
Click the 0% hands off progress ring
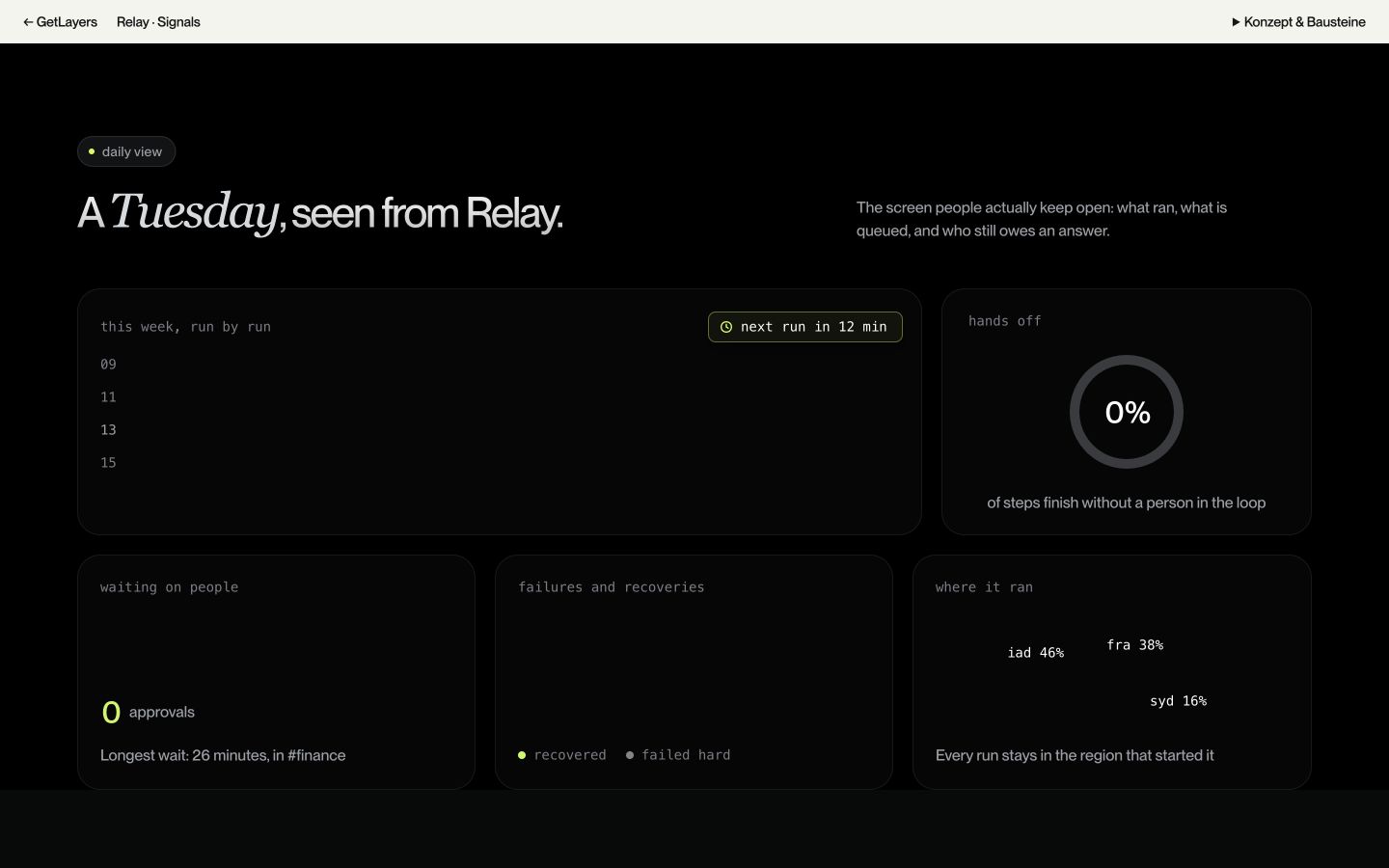1127,412
